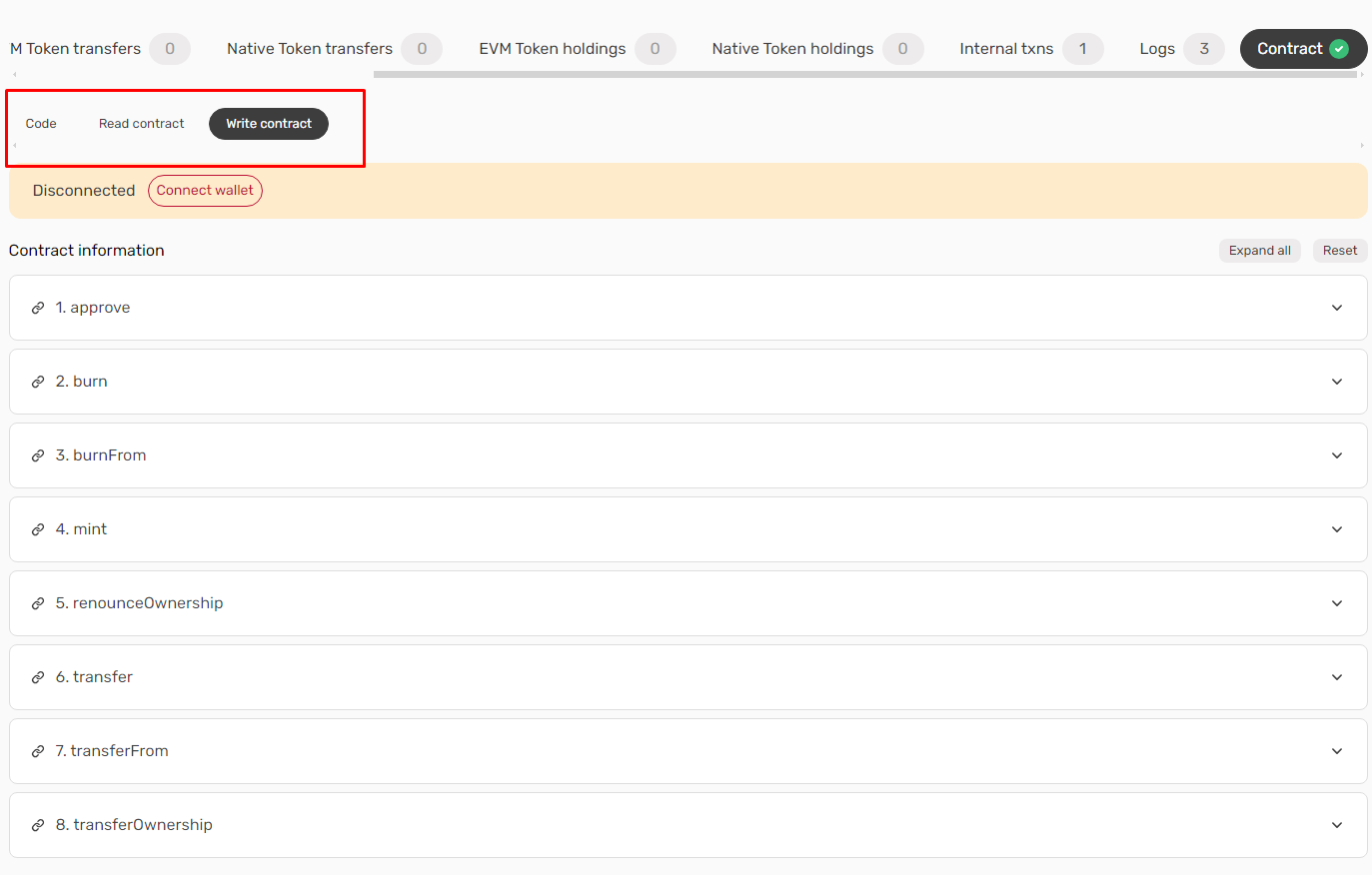Click the '3. burnFrom' method label

click(101, 455)
